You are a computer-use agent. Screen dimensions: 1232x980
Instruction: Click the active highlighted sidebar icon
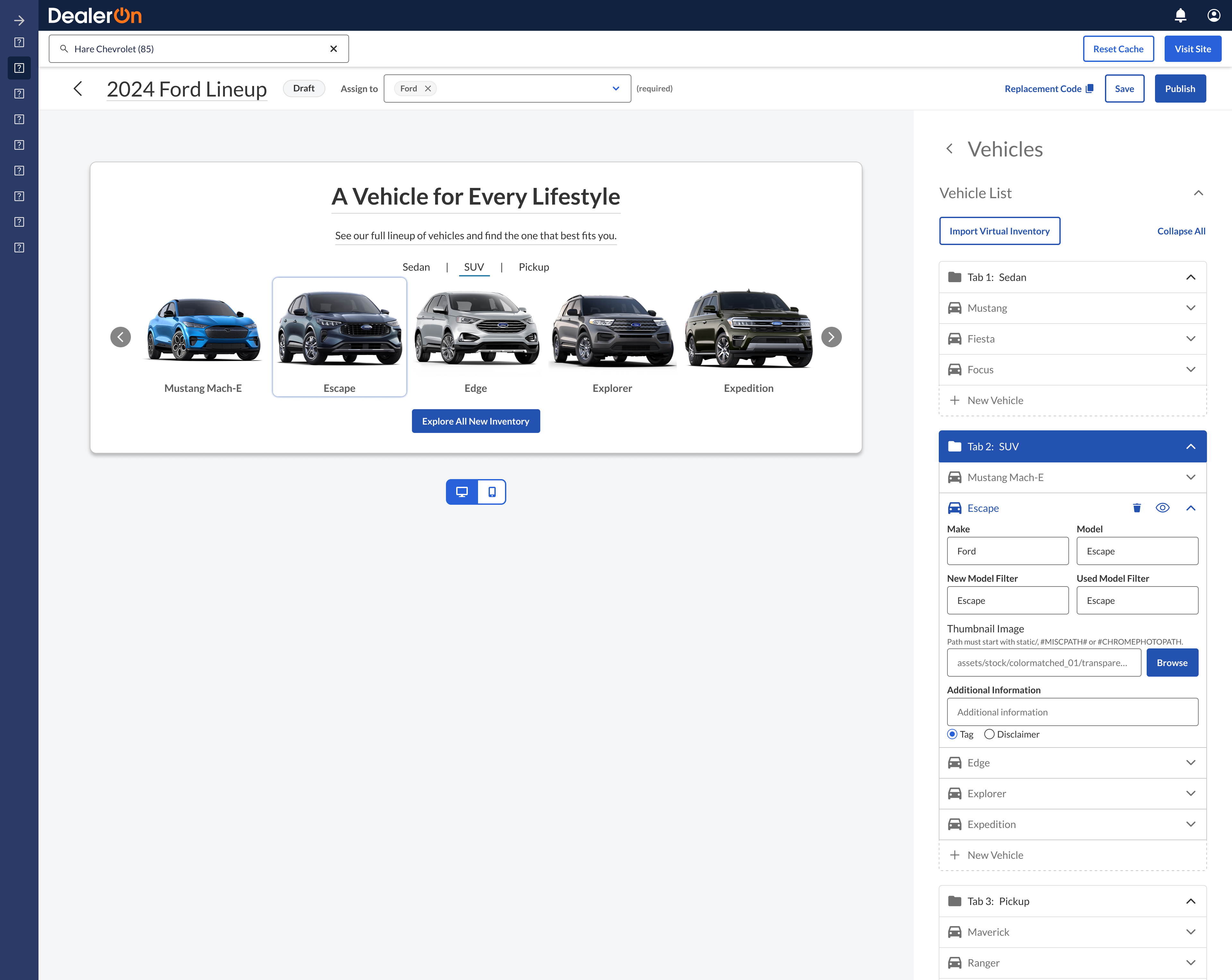pyautogui.click(x=19, y=68)
